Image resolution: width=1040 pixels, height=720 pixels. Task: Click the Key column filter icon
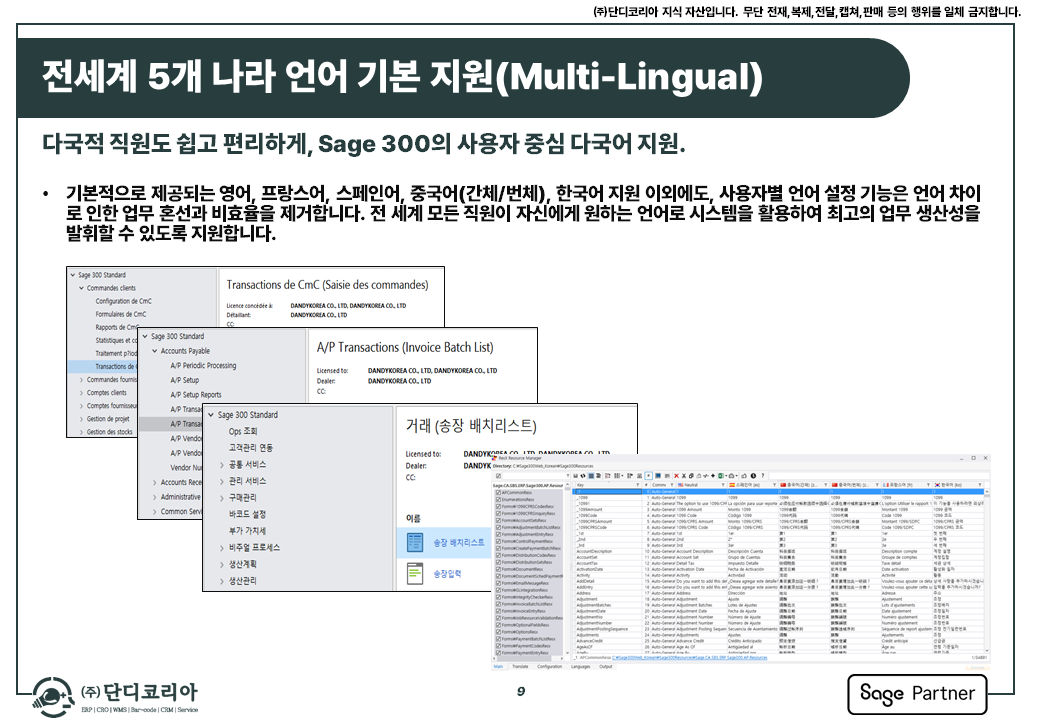click(637, 485)
